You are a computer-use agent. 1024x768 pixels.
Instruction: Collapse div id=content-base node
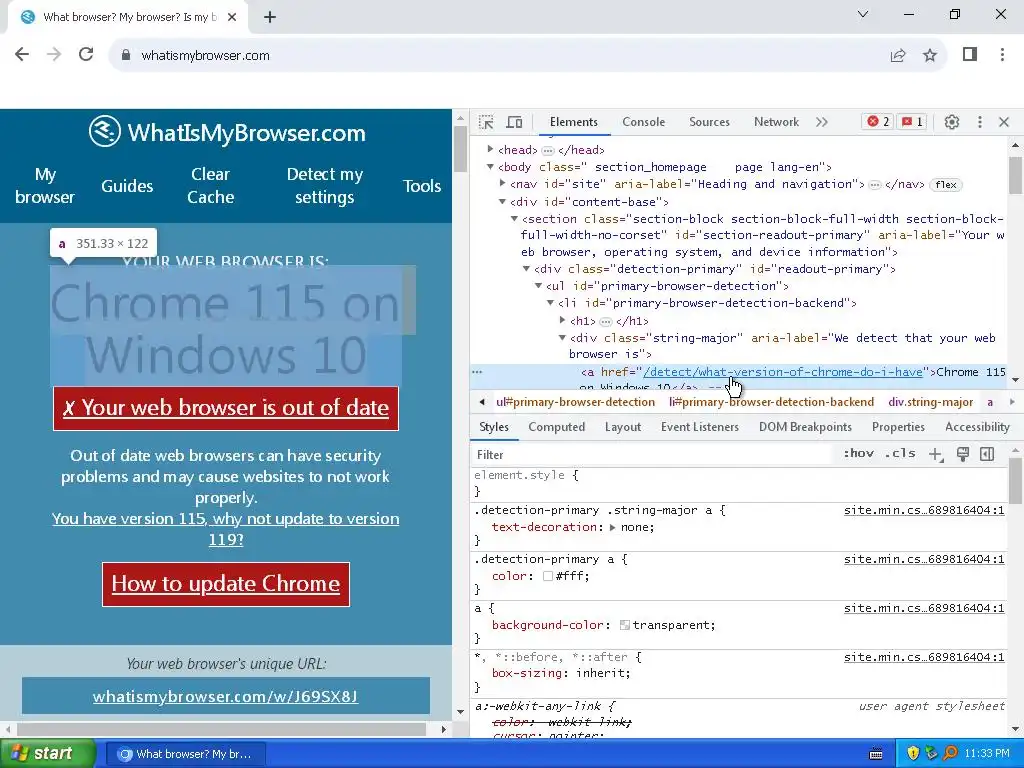(502, 202)
